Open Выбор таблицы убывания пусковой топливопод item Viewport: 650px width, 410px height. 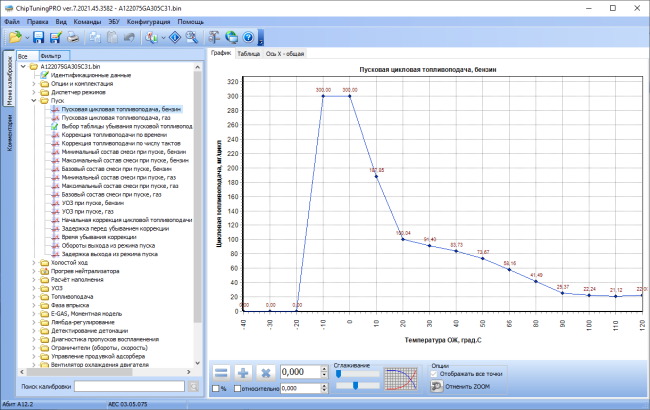click(127, 126)
